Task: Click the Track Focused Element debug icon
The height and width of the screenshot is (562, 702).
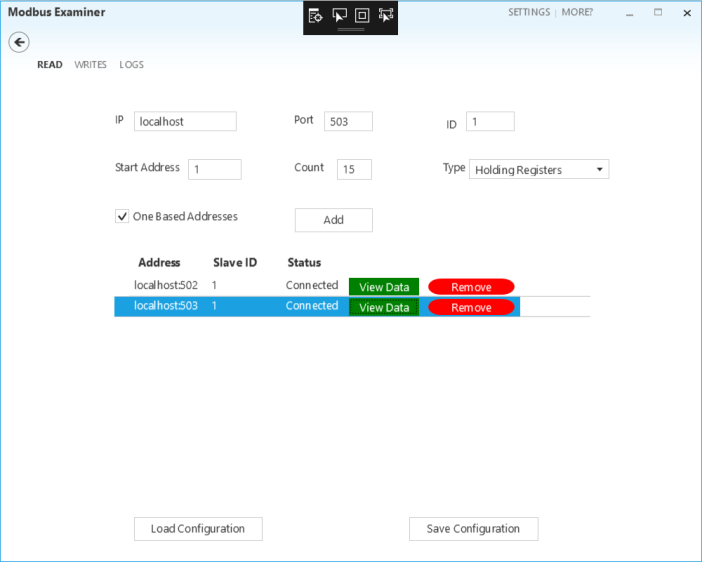Action: click(386, 15)
